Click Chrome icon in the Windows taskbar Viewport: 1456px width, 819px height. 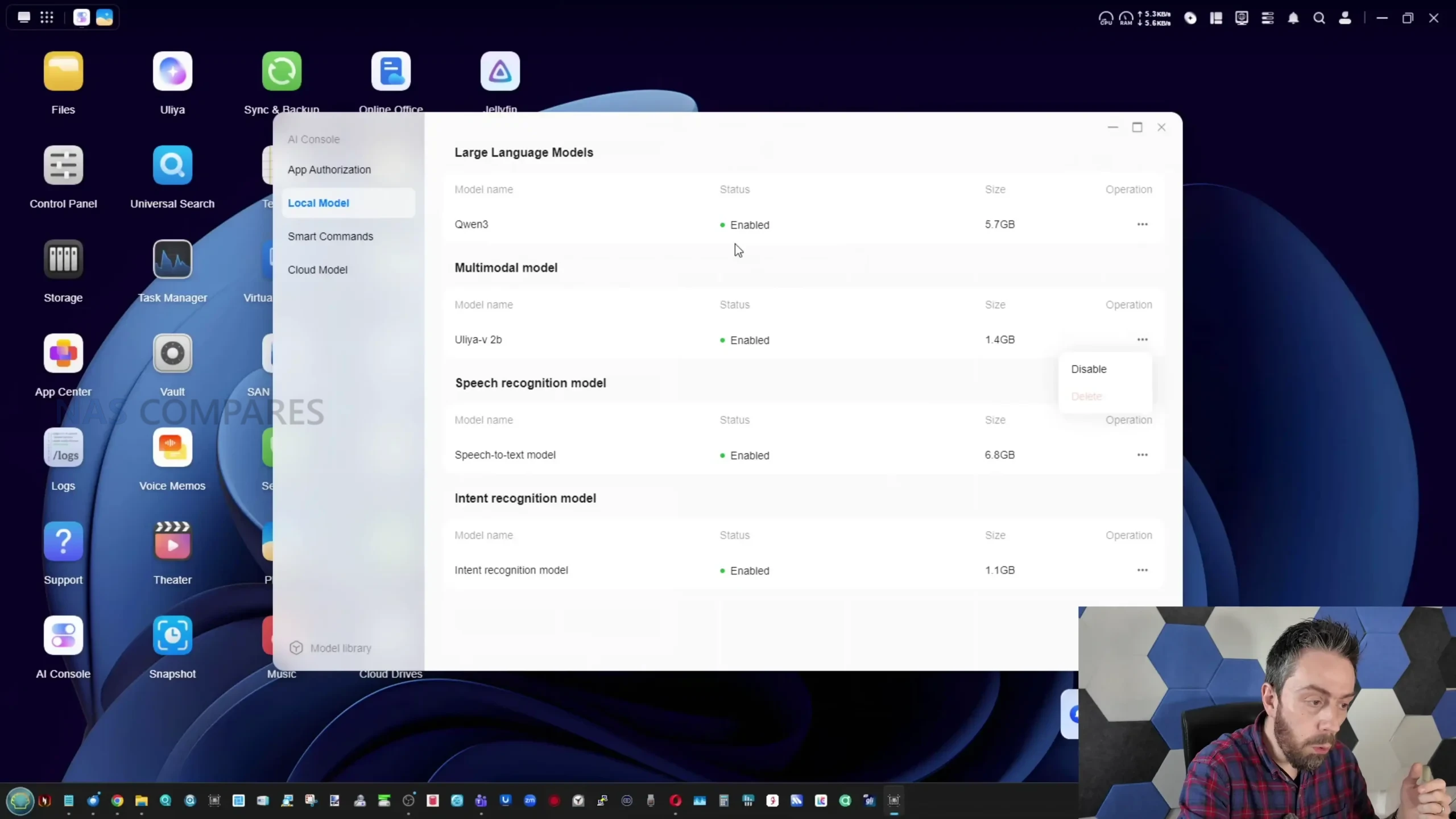(117, 801)
